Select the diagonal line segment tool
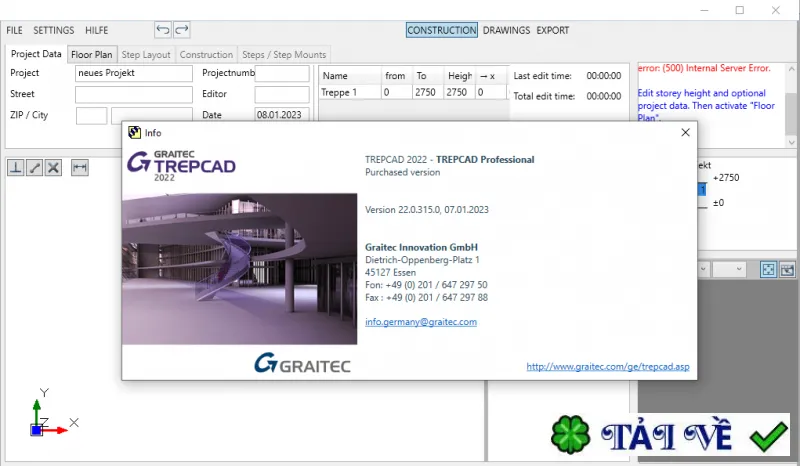Image resolution: width=800 pixels, height=466 pixels. [35, 167]
